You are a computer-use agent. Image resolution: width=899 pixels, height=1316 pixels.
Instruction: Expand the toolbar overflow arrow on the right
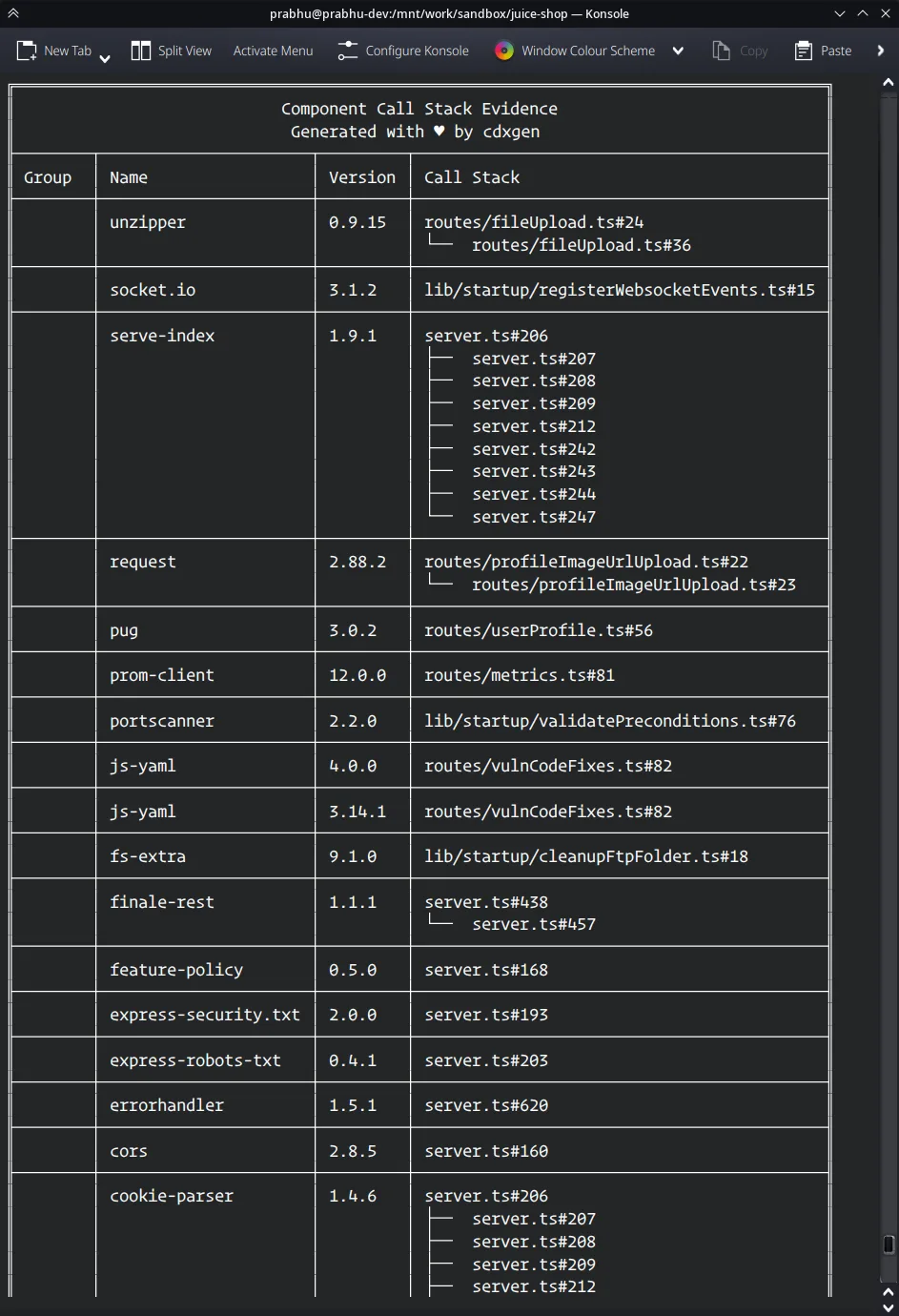(x=880, y=51)
